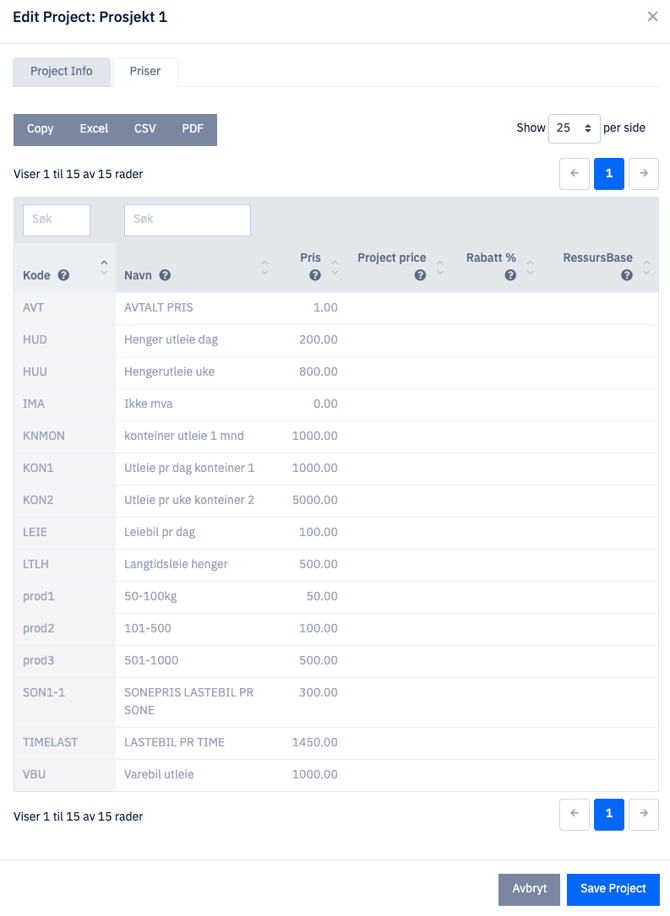Go to previous page using top arrow
The image size is (670, 916).
(x=574, y=173)
